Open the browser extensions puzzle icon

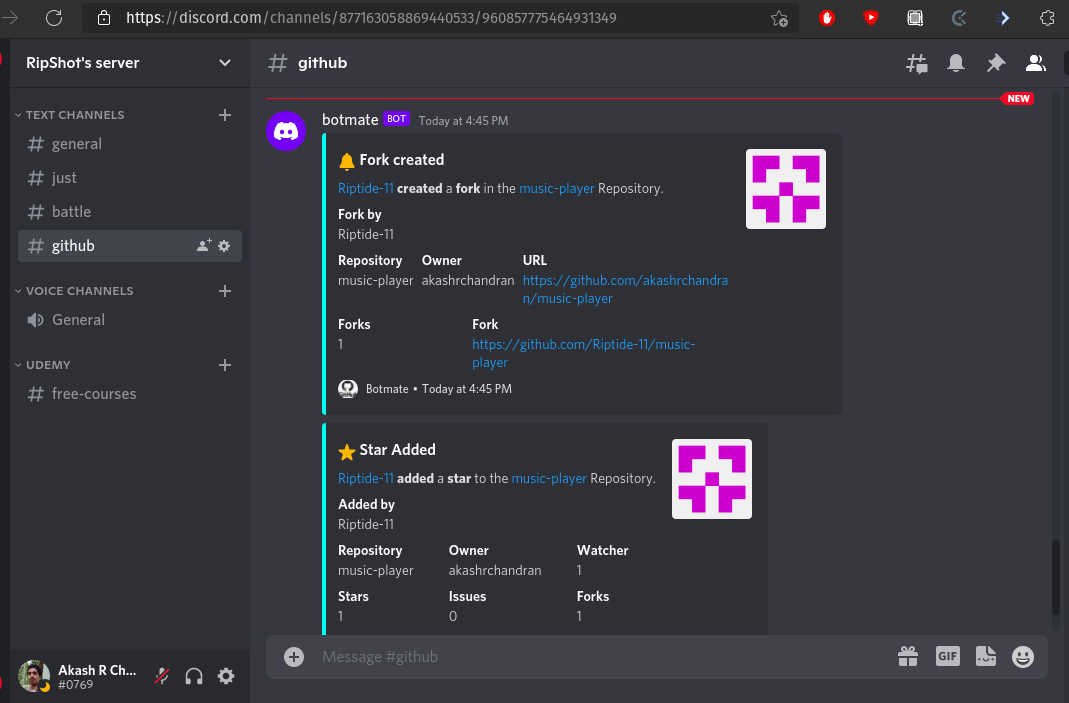pos(1047,18)
